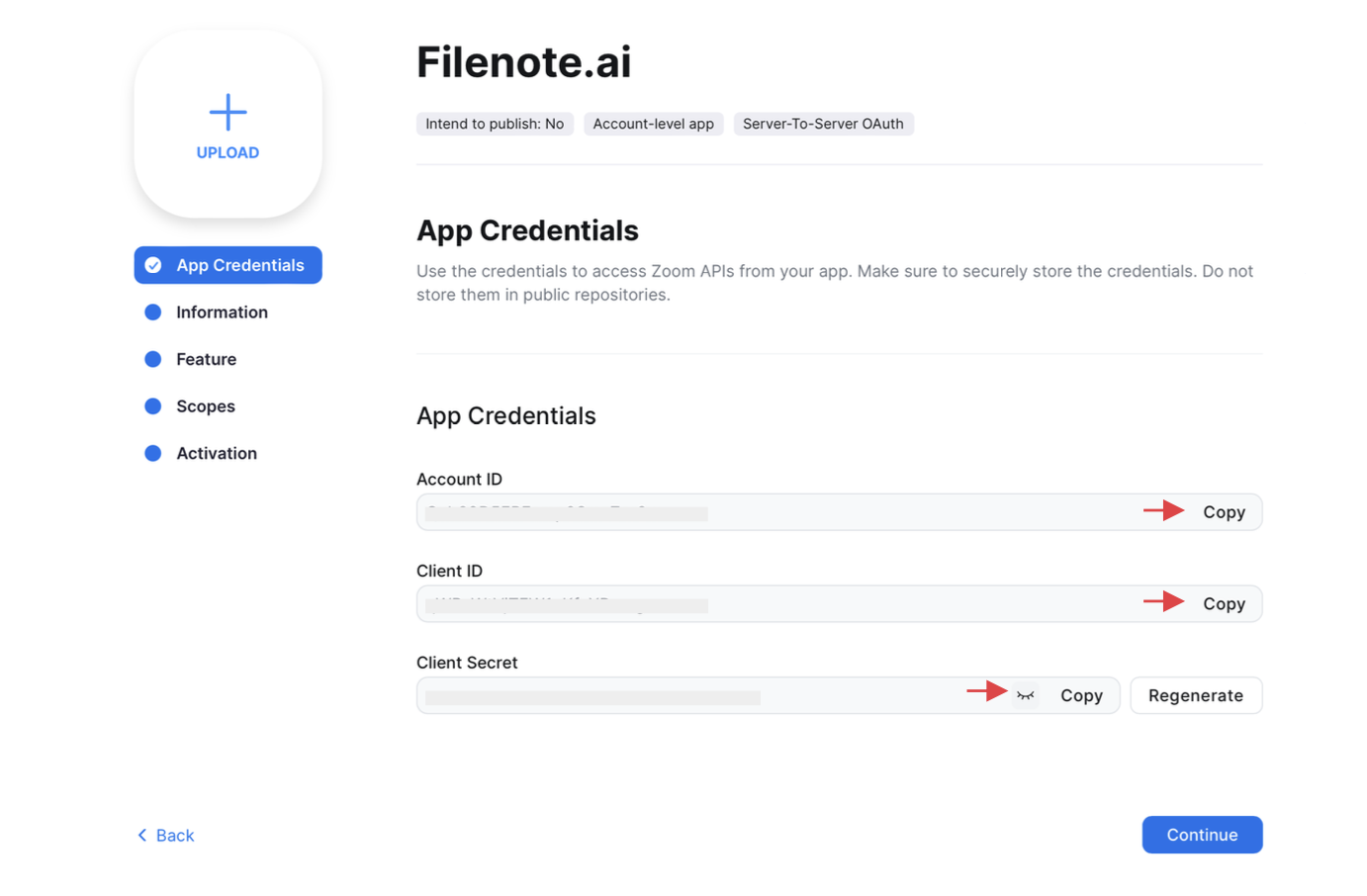Copy the Client Secret

1081,696
